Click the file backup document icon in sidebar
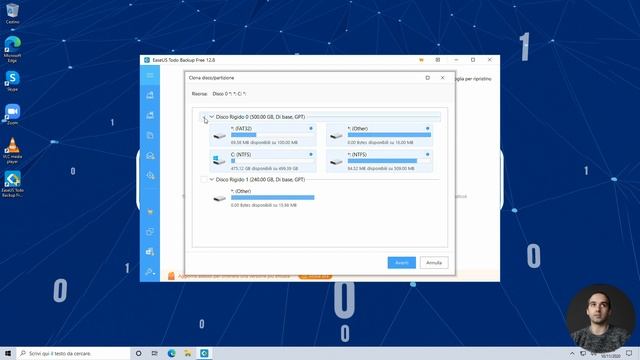Viewport: 640px width, 360px height. 150,136
